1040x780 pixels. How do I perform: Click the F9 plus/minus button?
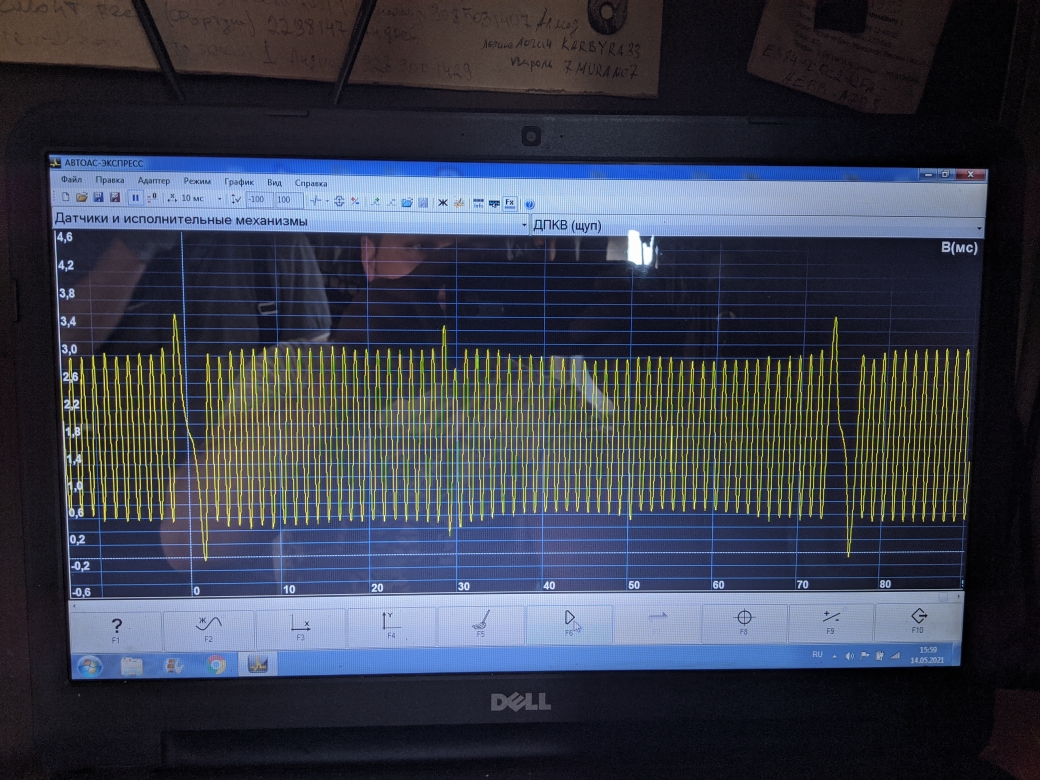pyautogui.click(x=830, y=622)
